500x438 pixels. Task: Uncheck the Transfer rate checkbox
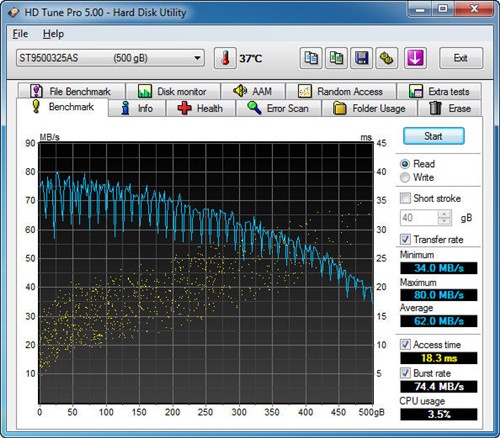[405, 239]
